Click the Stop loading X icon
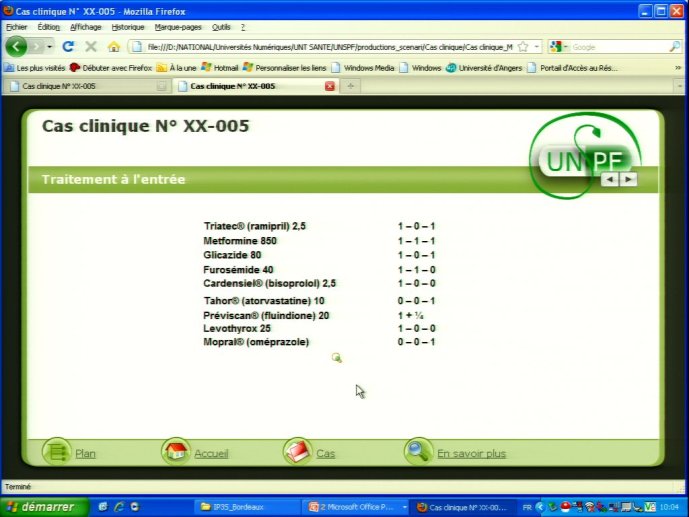This screenshot has height=517, width=689. tap(91, 47)
